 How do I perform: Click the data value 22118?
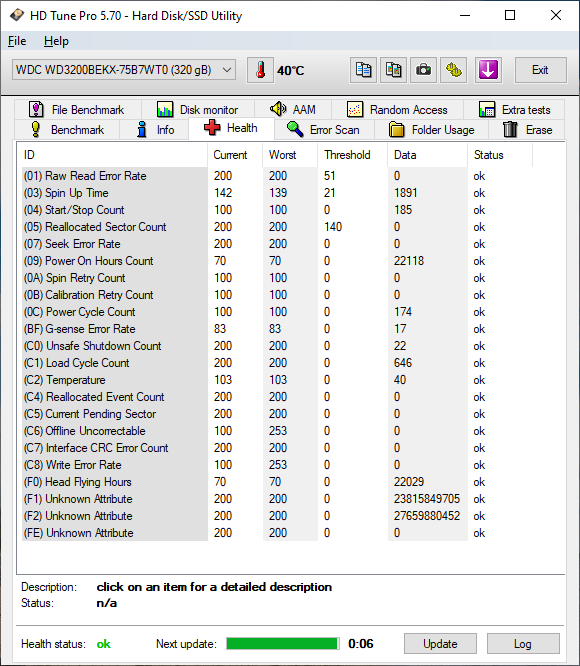point(408,261)
